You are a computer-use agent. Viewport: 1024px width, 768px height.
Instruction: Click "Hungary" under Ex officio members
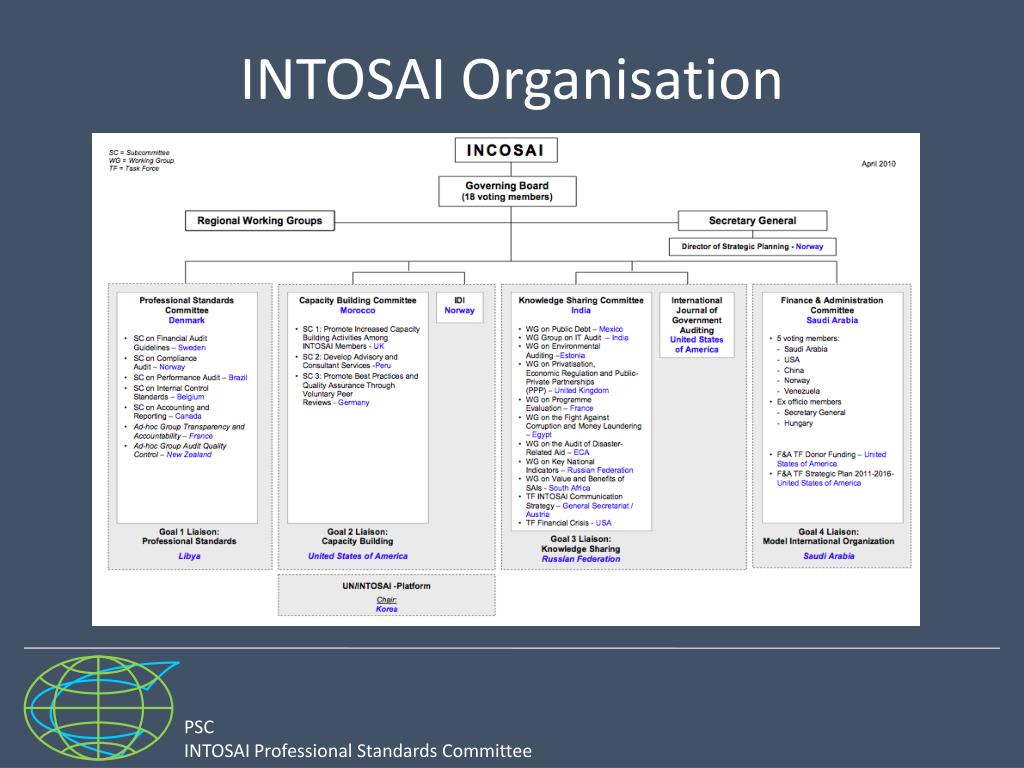click(798, 423)
